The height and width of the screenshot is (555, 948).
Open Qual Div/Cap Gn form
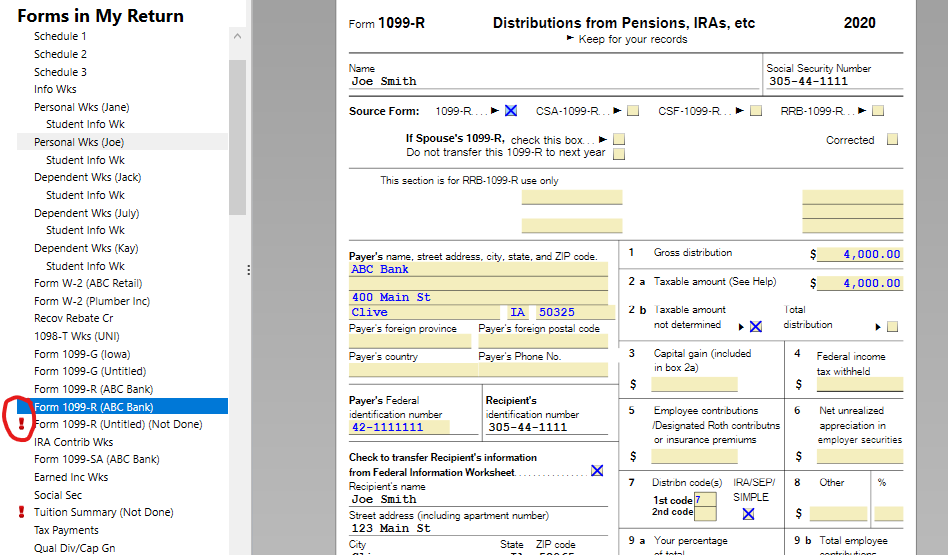[x=74, y=548]
